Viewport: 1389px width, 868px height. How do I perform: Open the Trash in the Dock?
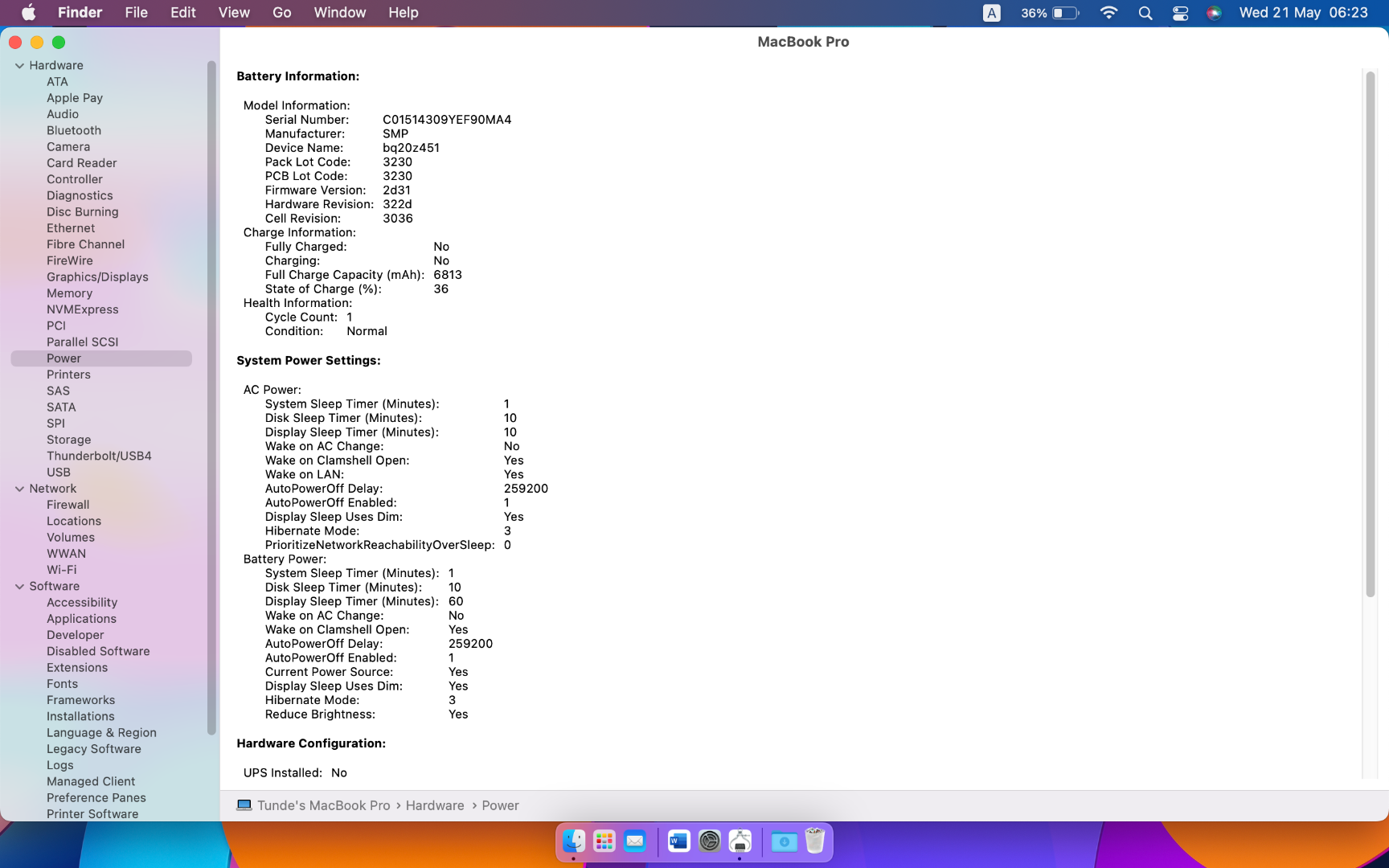pos(814,841)
